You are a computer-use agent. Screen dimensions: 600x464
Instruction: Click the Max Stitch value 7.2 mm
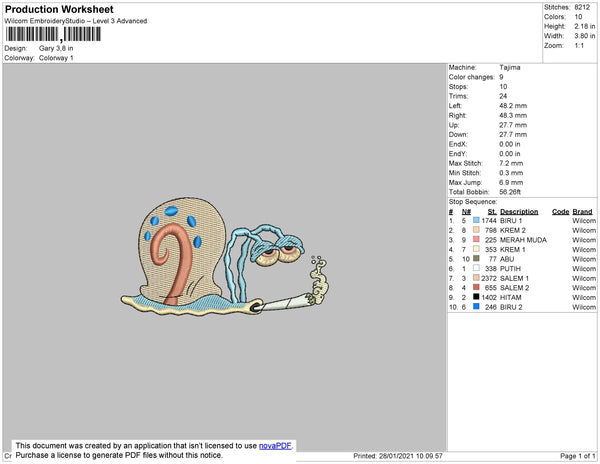click(x=511, y=163)
